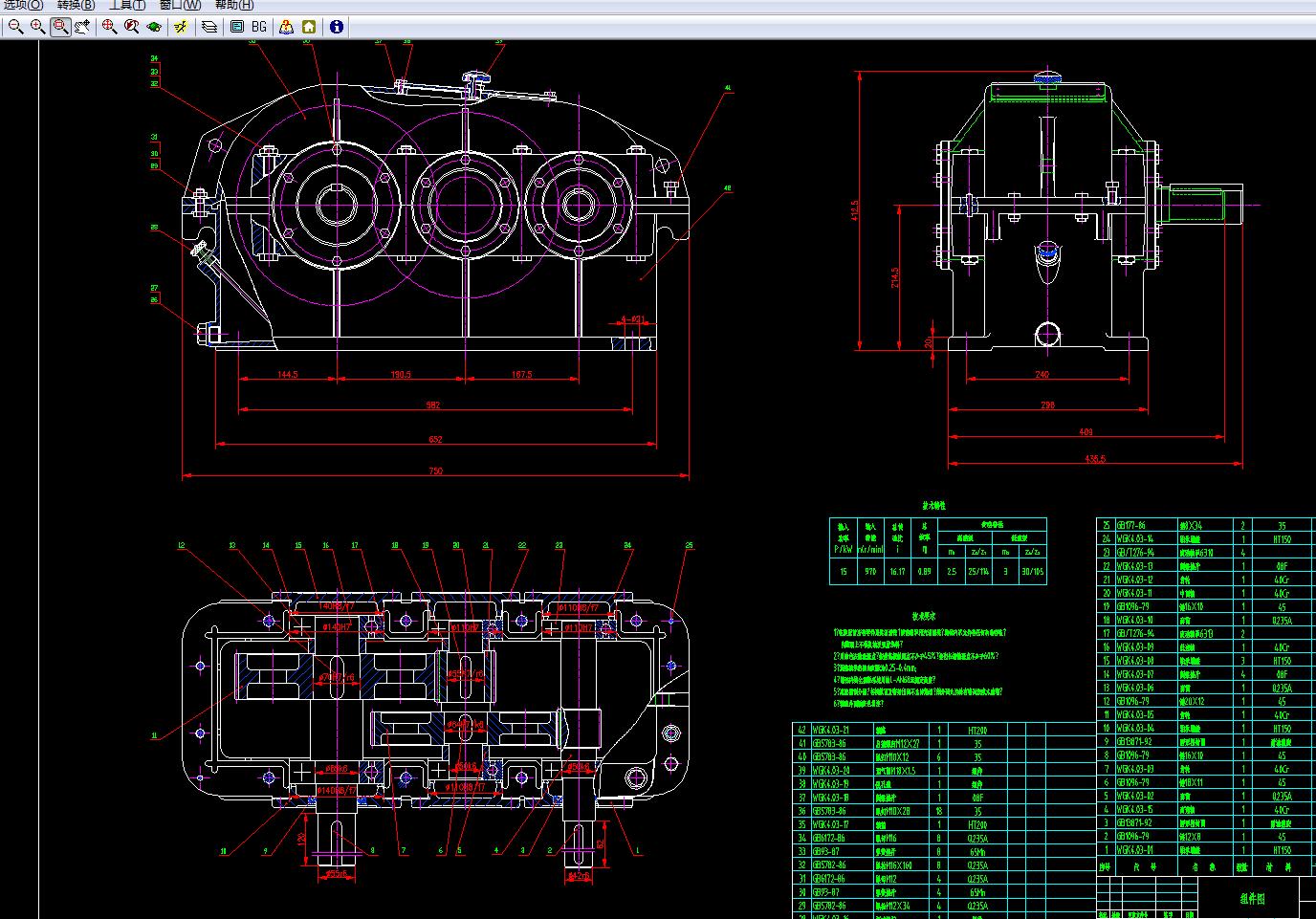1316x919 pixels.
Task: Click the green home icon
Action: pyautogui.click(x=309, y=27)
